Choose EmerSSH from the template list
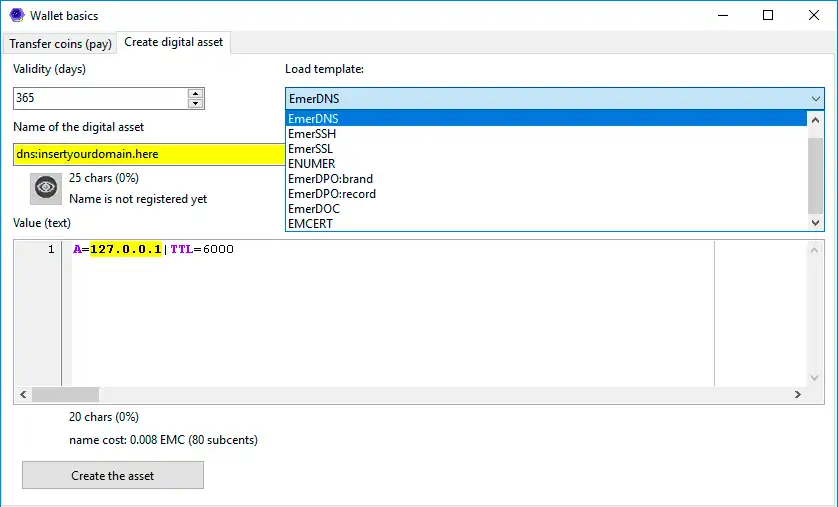The width and height of the screenshot is (838, 507). tap(546, 134)
